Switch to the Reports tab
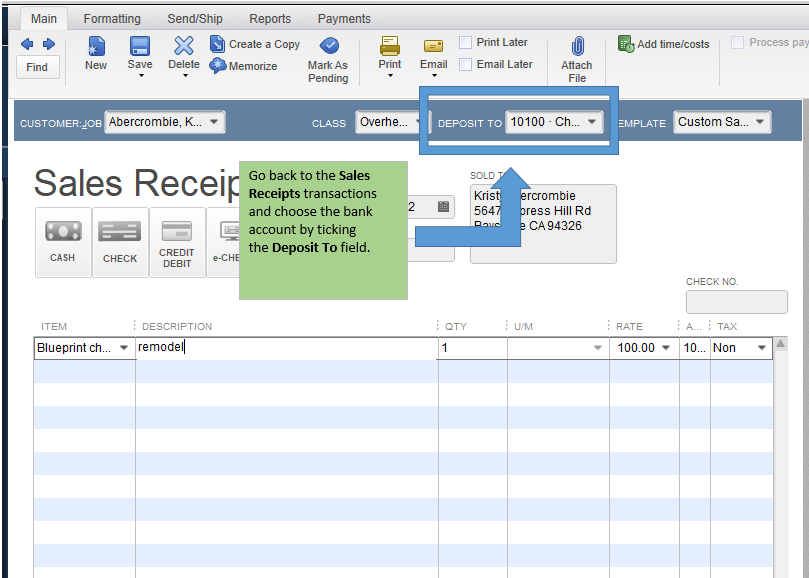This screenshot has width=809, height=578. pos(270,19)
